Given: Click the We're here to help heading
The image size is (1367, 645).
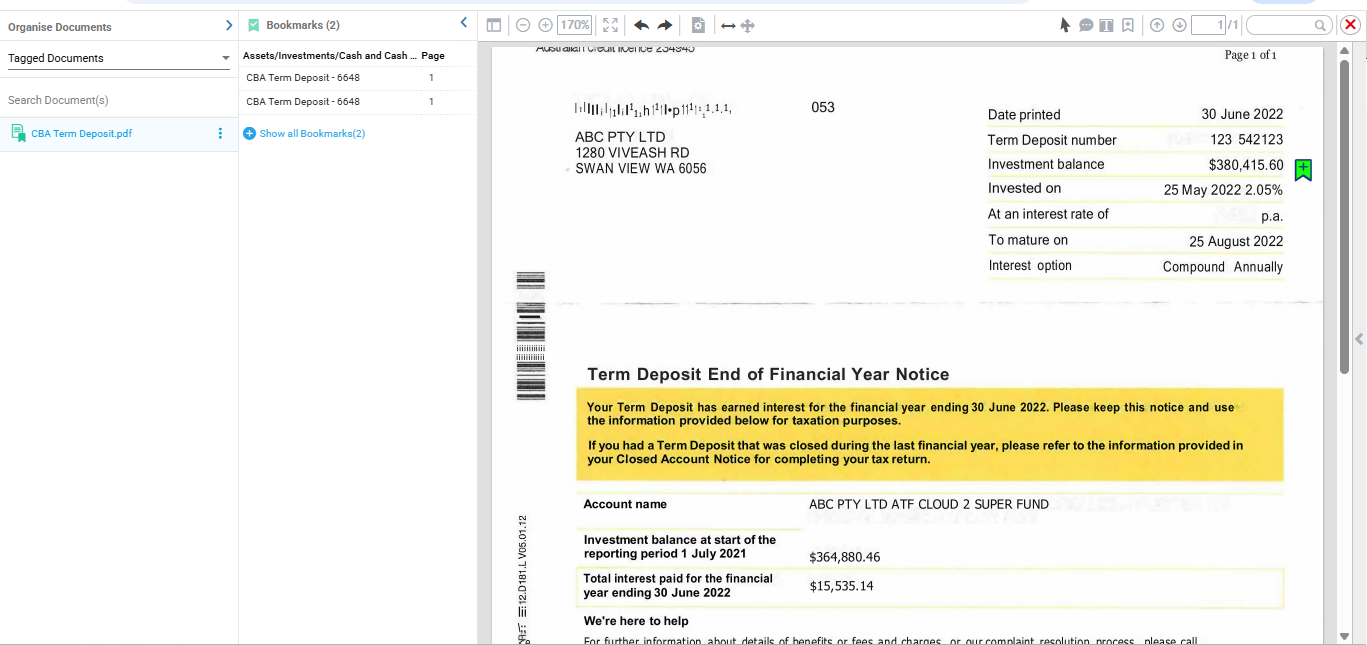Looking at the screenshot, I should click(x=636, y=621).
